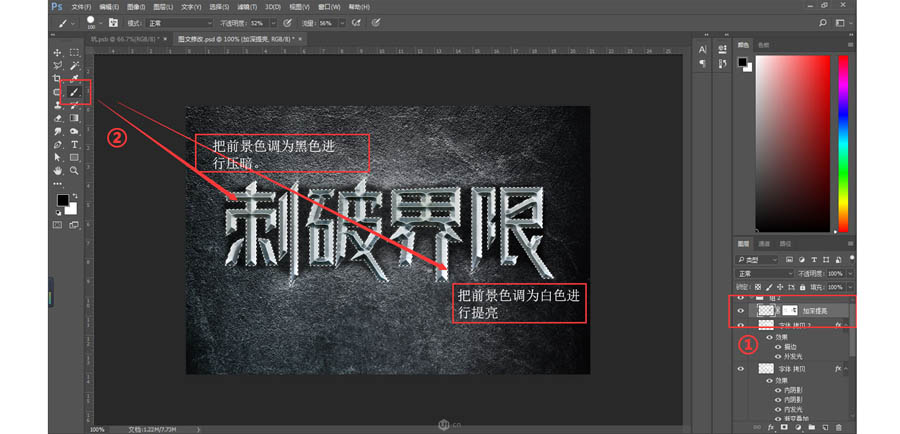Open the 窗口(W) menu
Screen dimensions: 900x434
pos(329,7)
